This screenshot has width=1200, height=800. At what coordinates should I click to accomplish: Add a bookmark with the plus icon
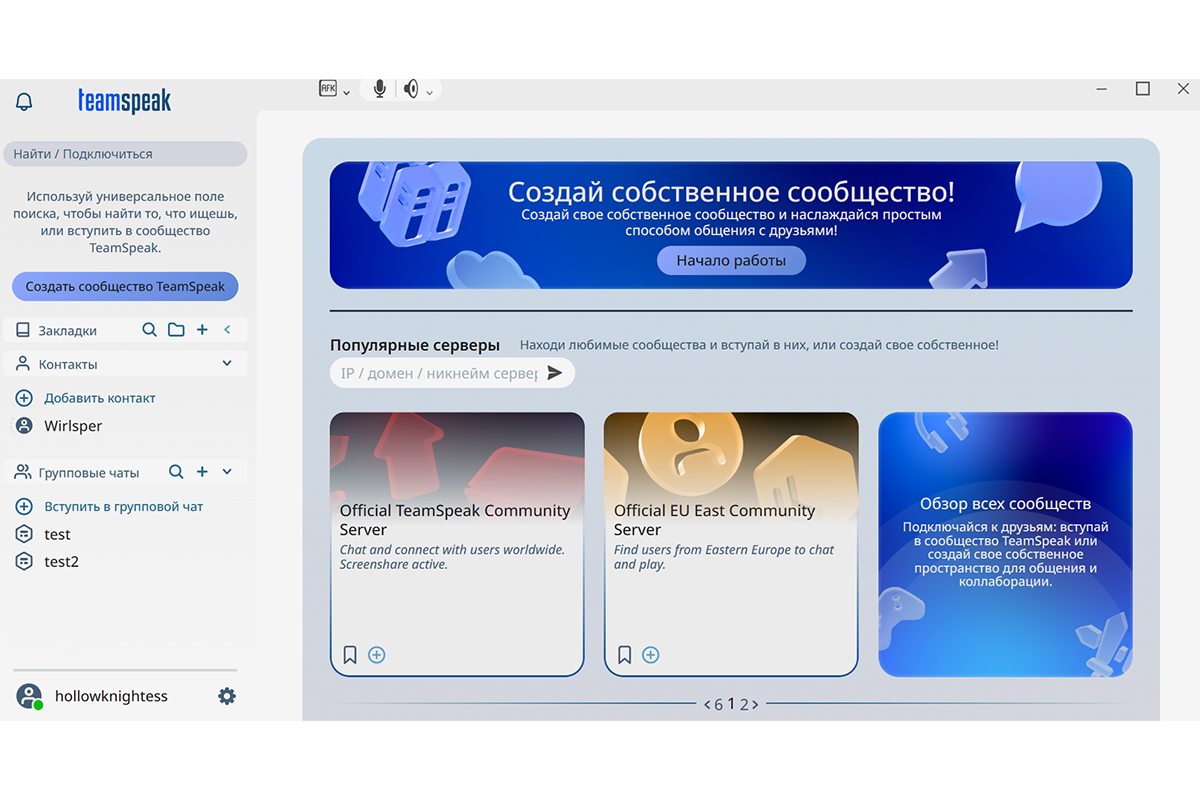tap(202, 330)
